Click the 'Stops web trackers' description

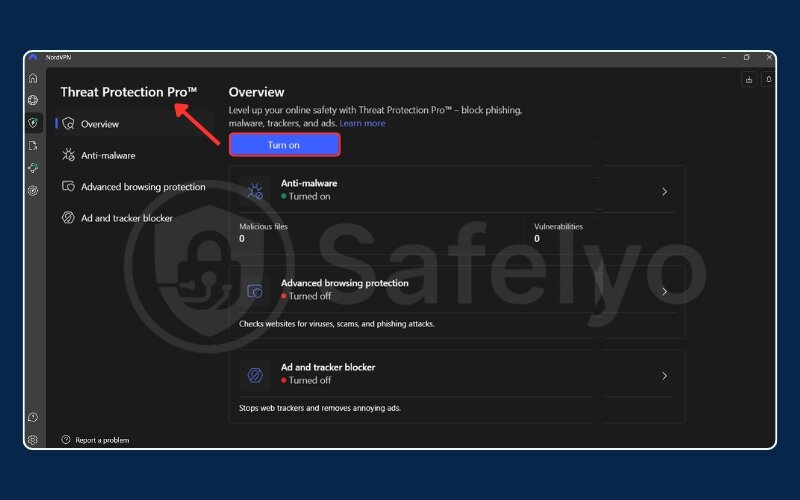click(x=320, y=408)
